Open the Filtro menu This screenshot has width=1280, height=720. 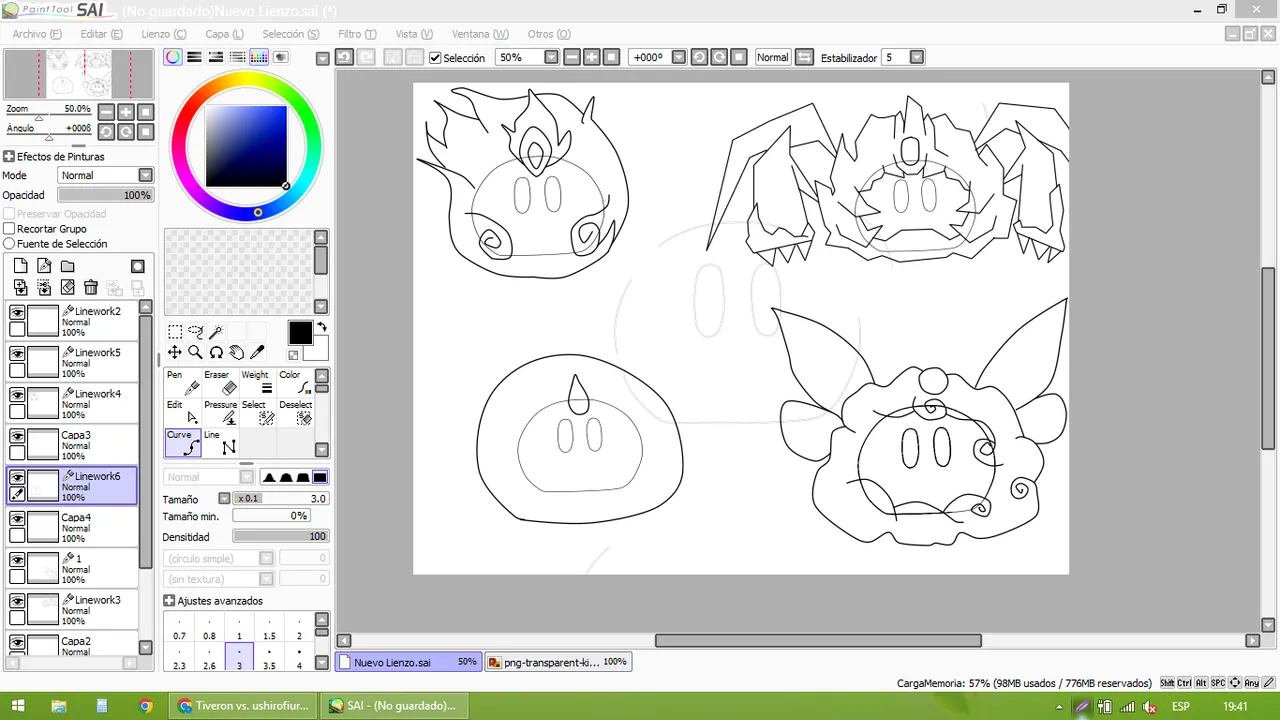pos(357,34)
